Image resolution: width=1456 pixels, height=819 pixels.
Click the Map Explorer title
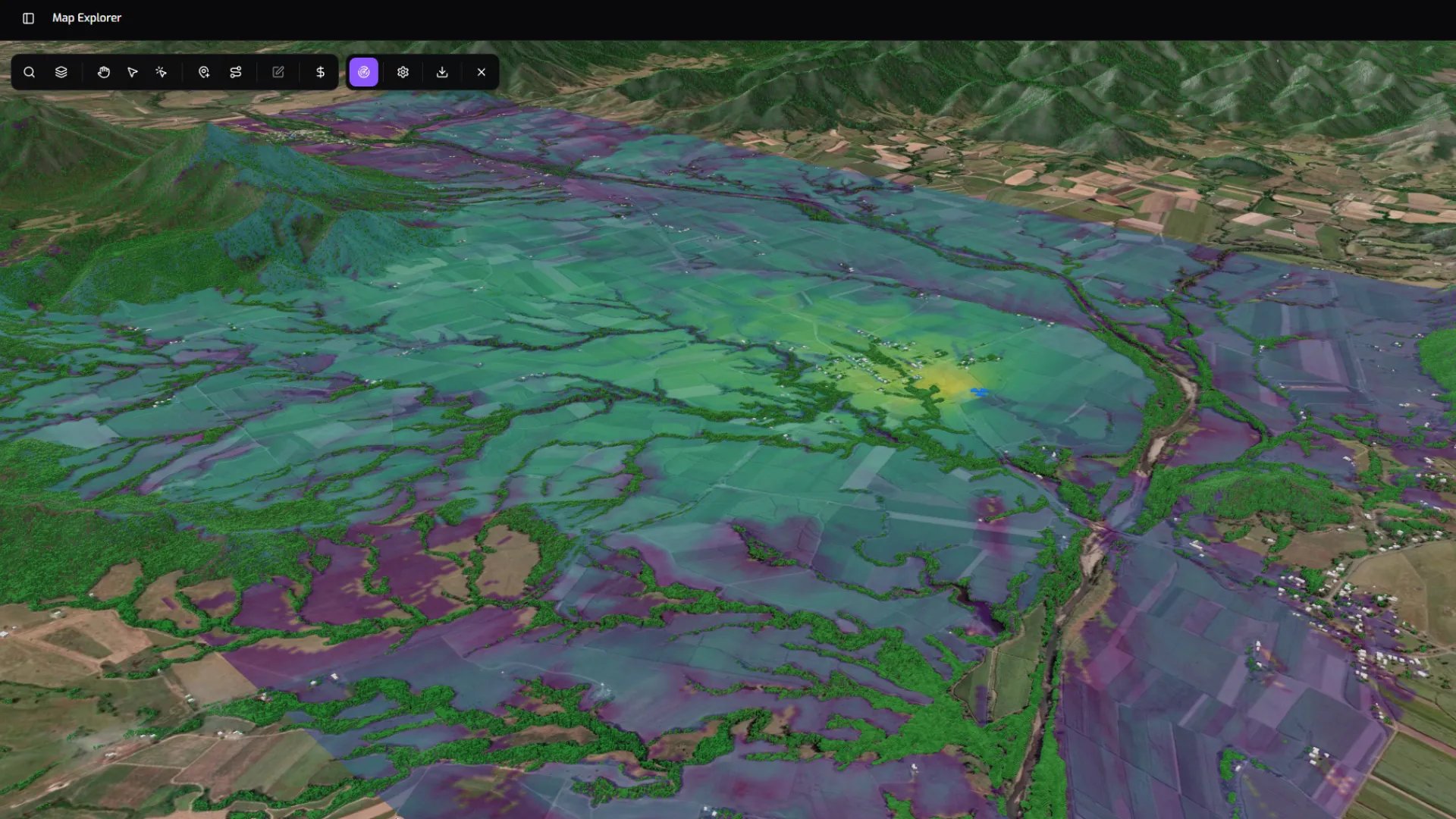click(86, 17)
